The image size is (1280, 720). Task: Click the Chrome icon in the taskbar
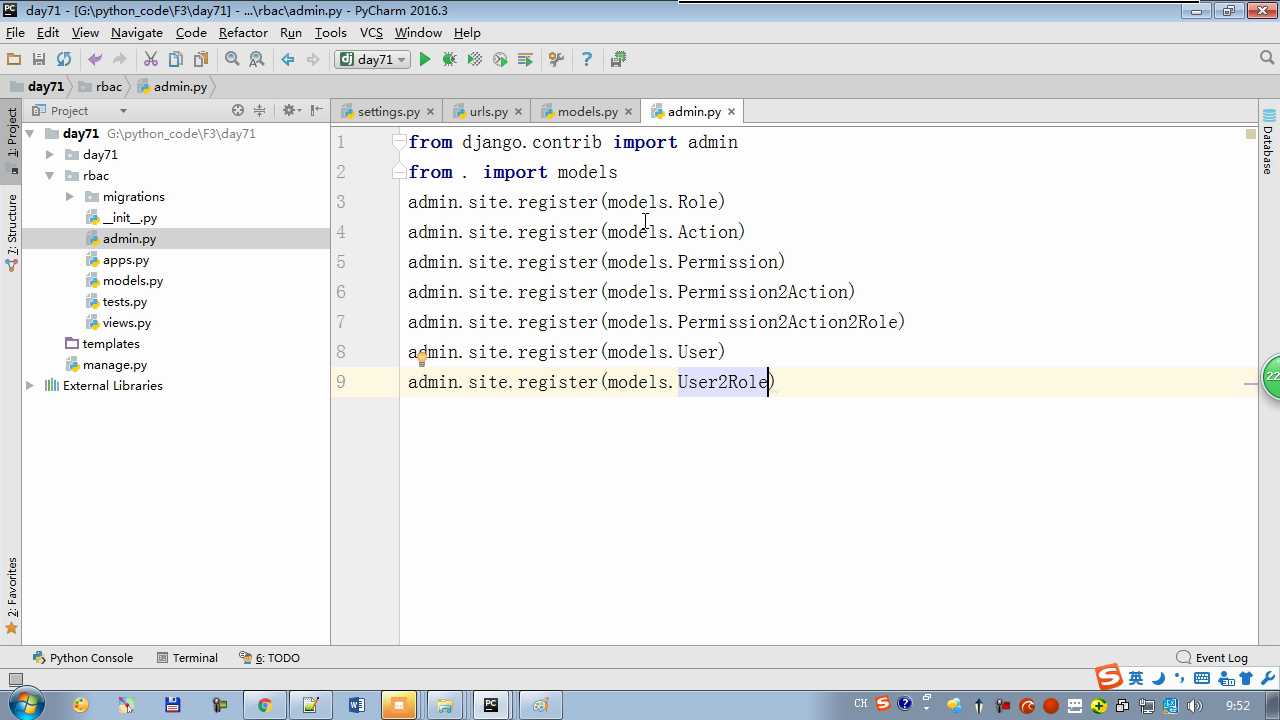[264, 705]
